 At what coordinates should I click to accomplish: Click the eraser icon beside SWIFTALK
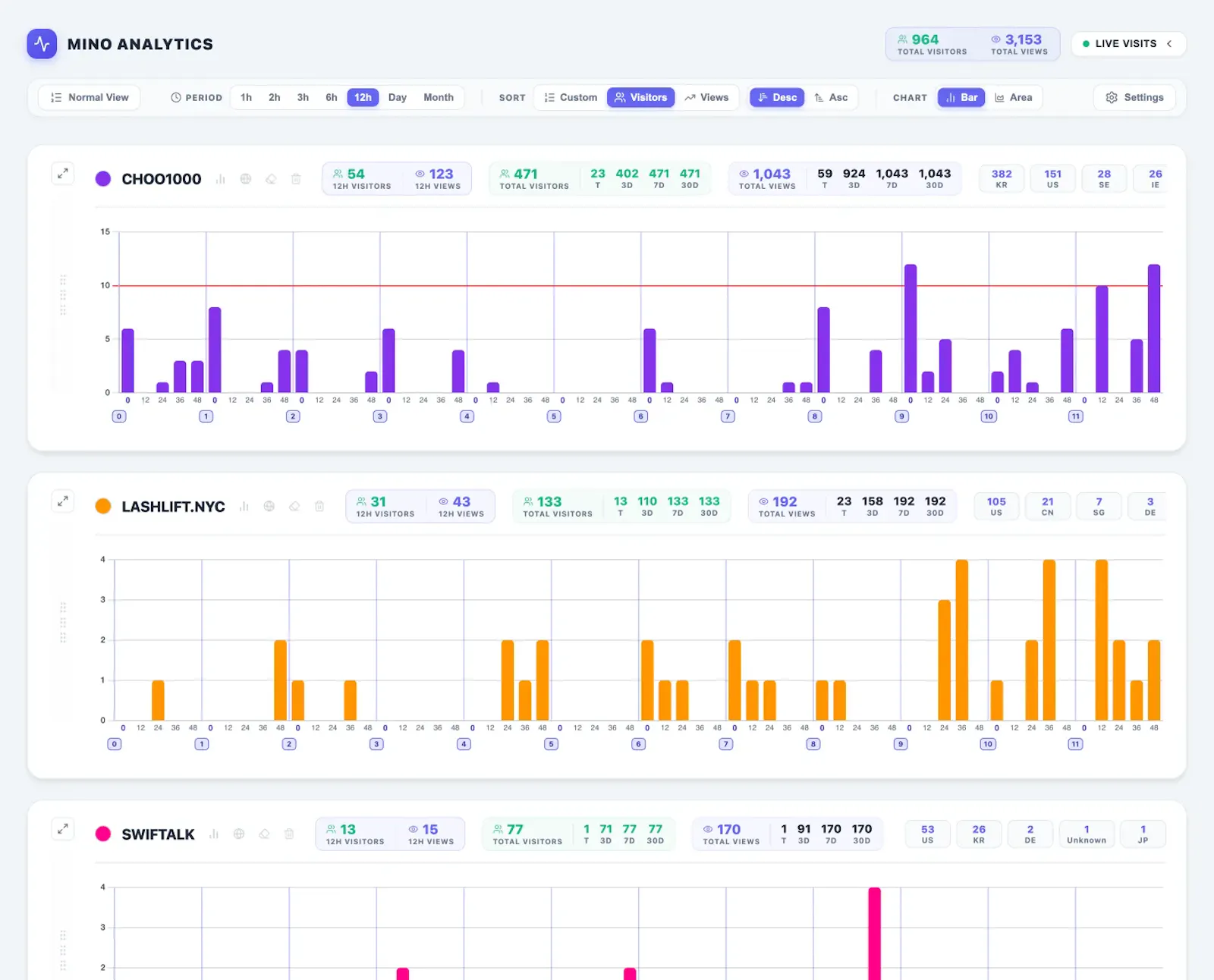pos(264,834)
